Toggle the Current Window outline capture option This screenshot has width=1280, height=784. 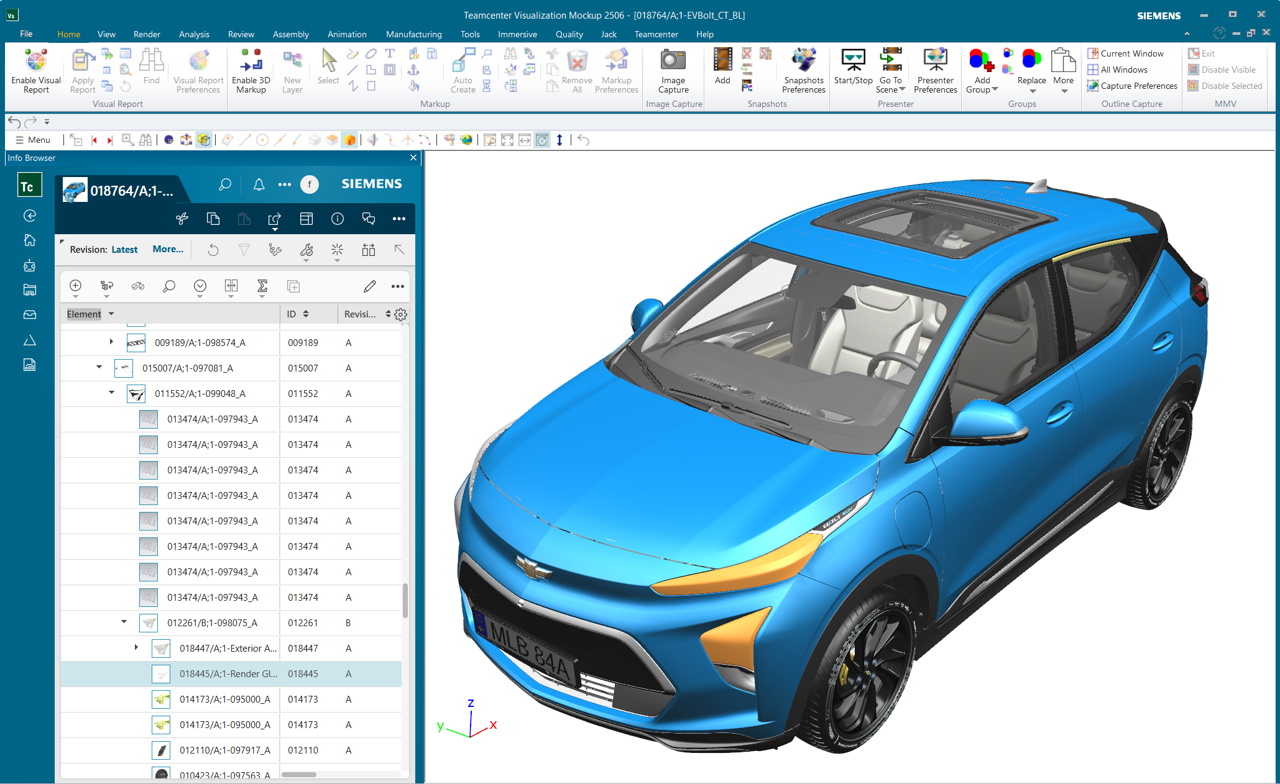[x=1125, y=53]
